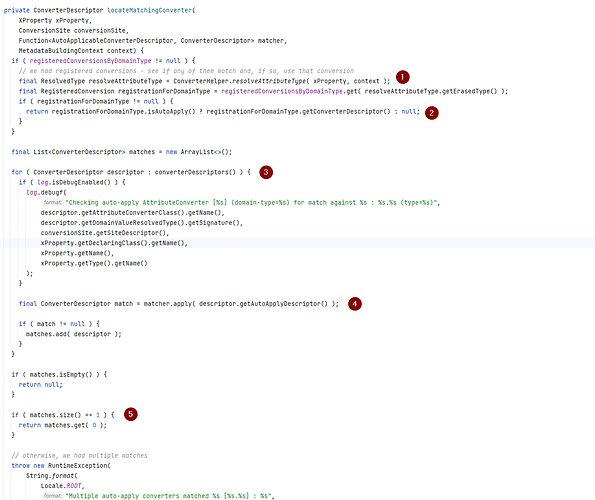
Task: Click the "return matches.get( 0 )" statement
Action: [x=63, y=425]
